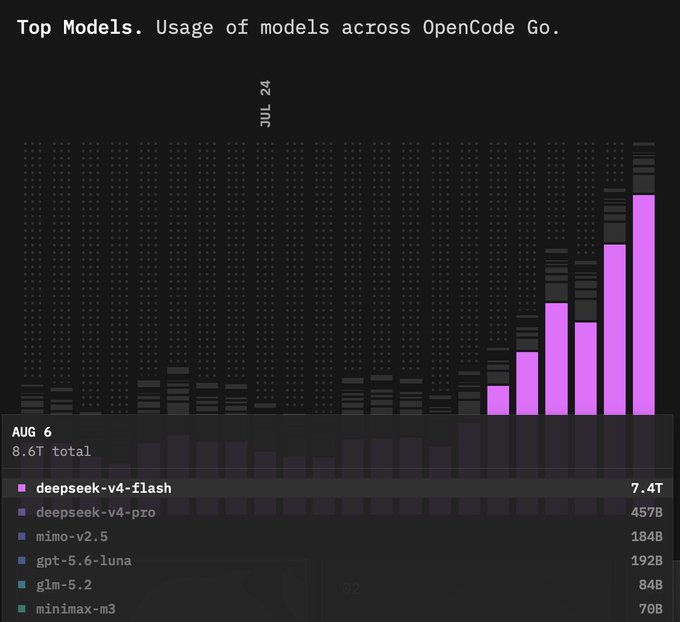The width and height of the screenshot is (680, 622).
Task: Click the 457B usage value
Action: pos(647,512)
